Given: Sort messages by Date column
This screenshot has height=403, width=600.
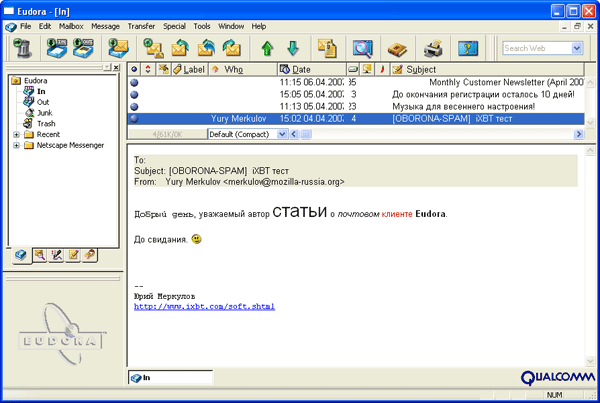Looking at the screenshot, I should click(x=311, y=69).
